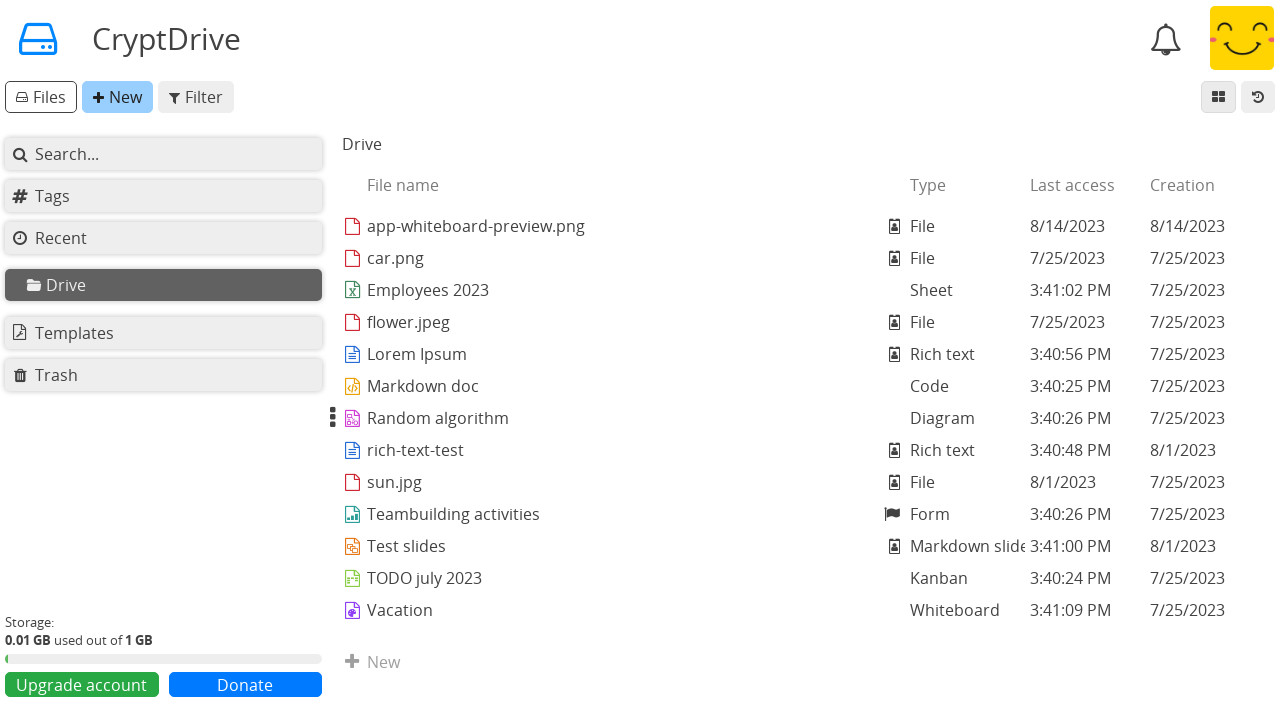Click the car.png file icon
The height and width of the screenshot is (720, 1280).
pos(352,258)
